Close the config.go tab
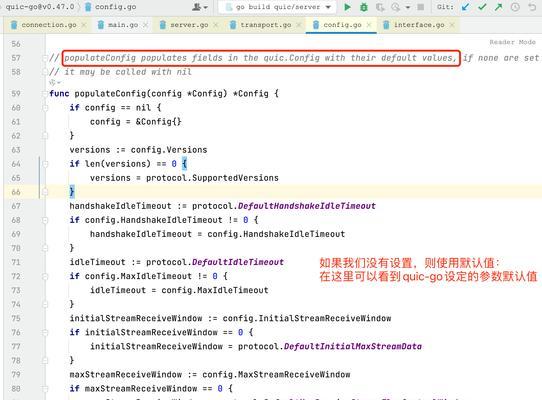The image size is (542, 400). [x=369, y=25]
